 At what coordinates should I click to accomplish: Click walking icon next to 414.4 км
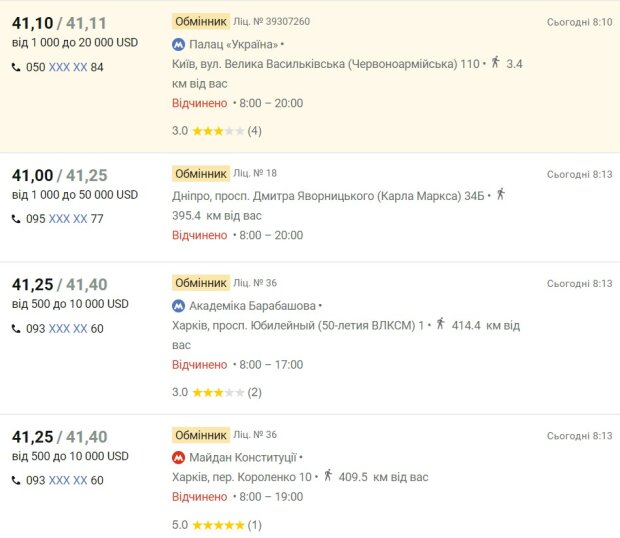click(x=439, y=325)
